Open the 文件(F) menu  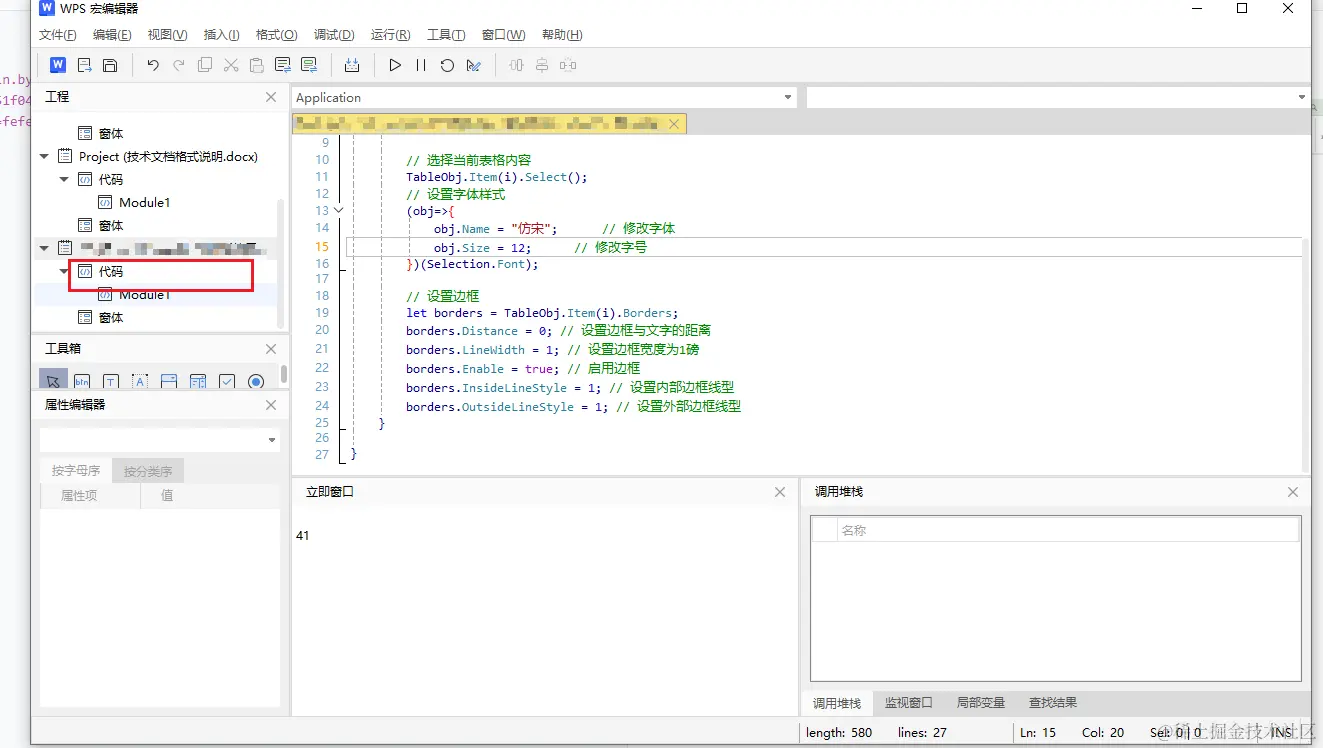pos(58,35)
